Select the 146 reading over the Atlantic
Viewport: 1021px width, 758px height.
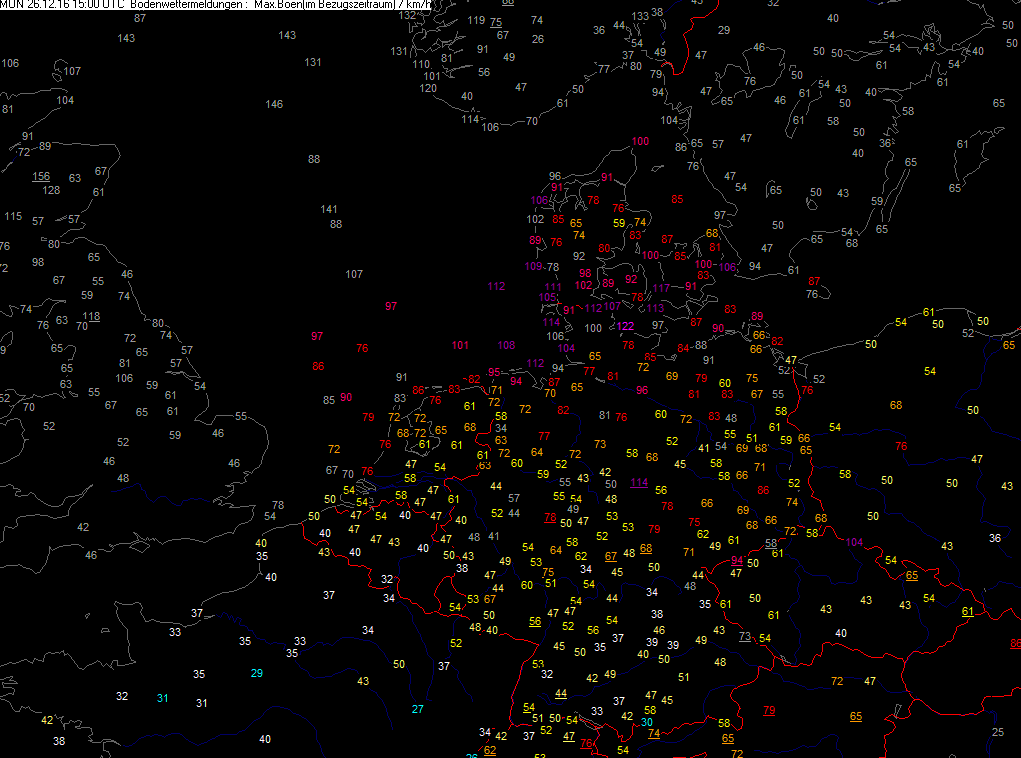point(274,104)
